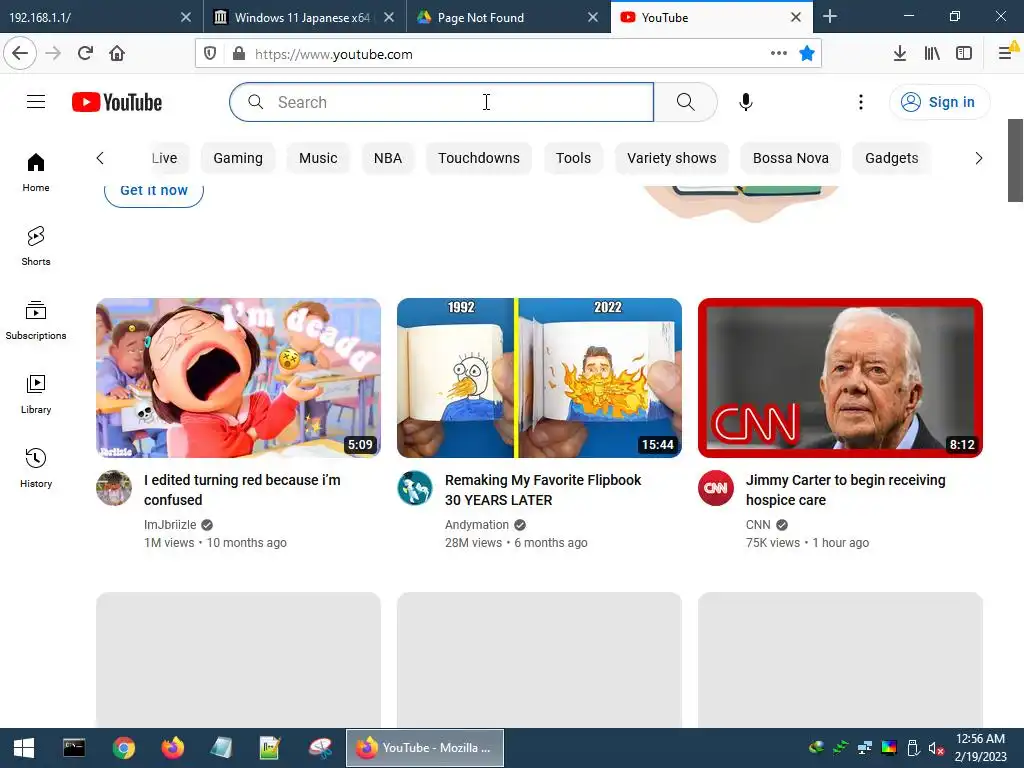1024x768 pixels.
Task: Open a new browser tab
Action: click(829, 17)
